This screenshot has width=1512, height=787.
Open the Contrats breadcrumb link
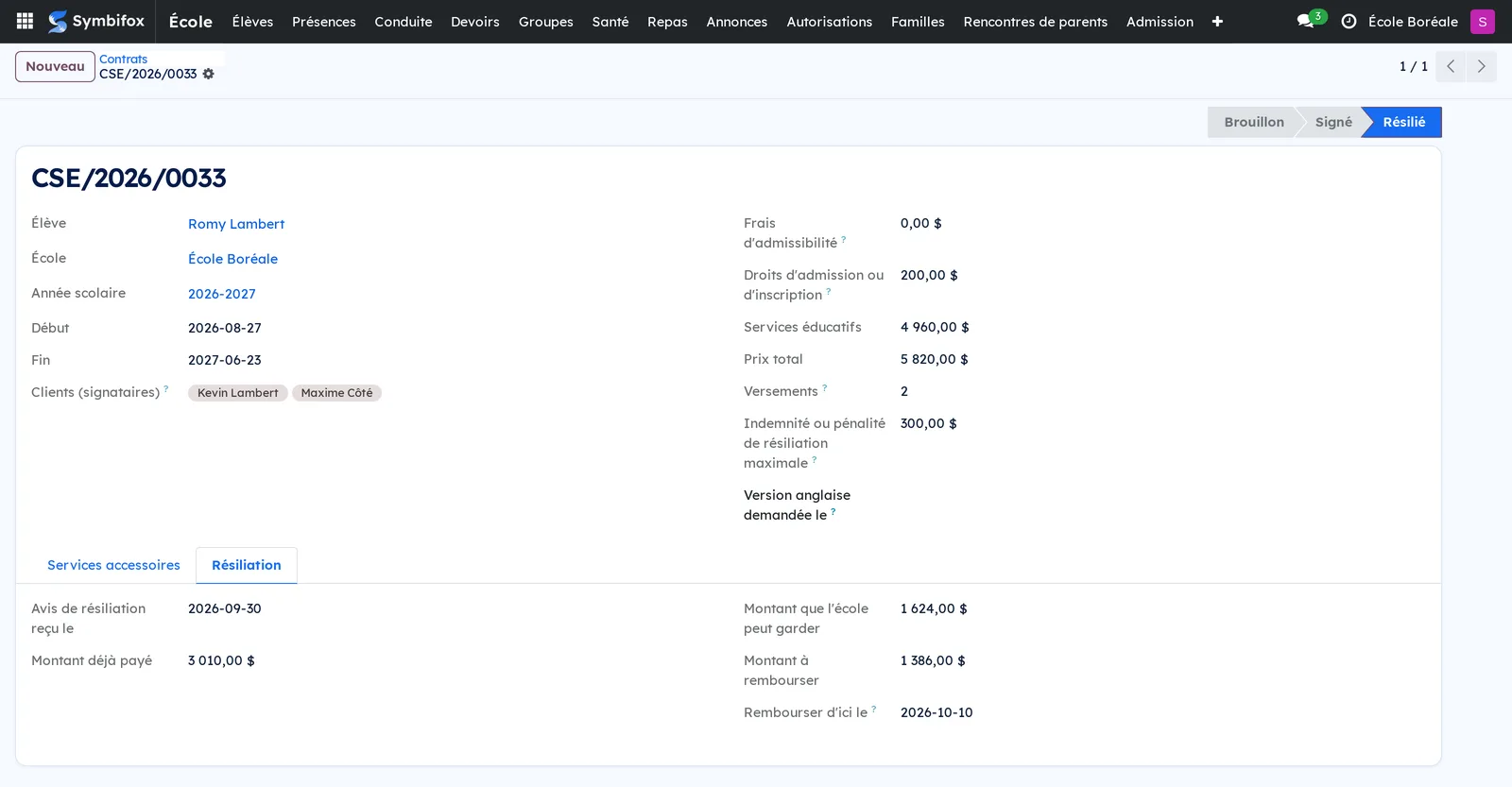point(124,59)
